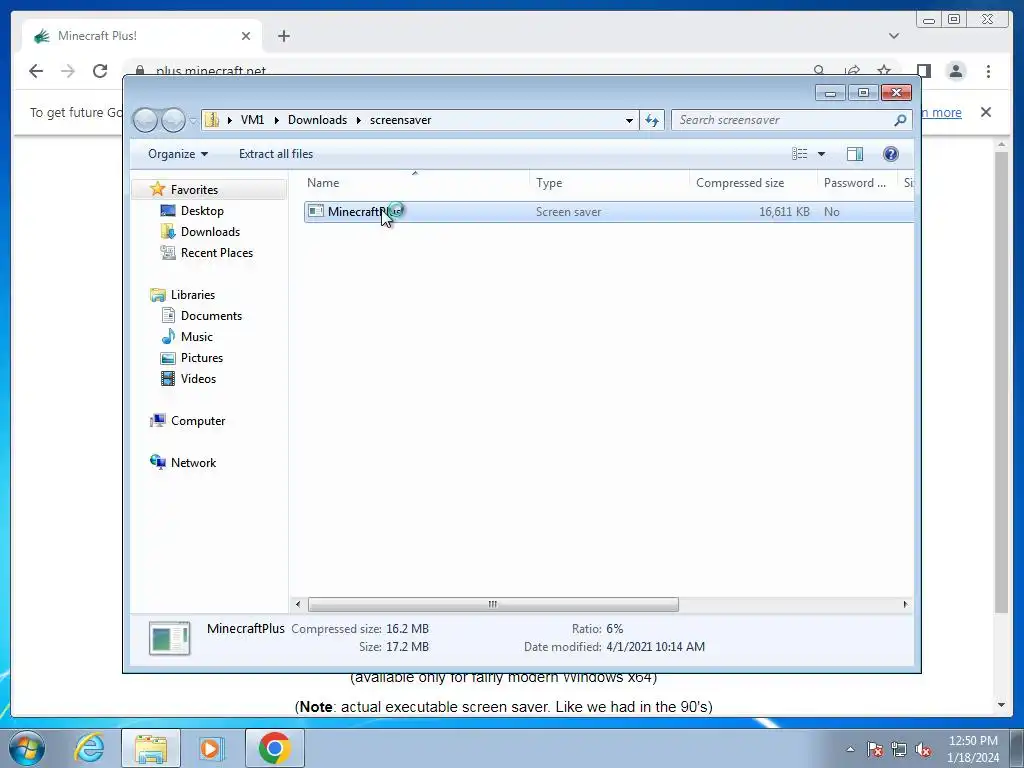Open Network in navigation pane
Screen dimensions: 1024x768
(193, 462)
